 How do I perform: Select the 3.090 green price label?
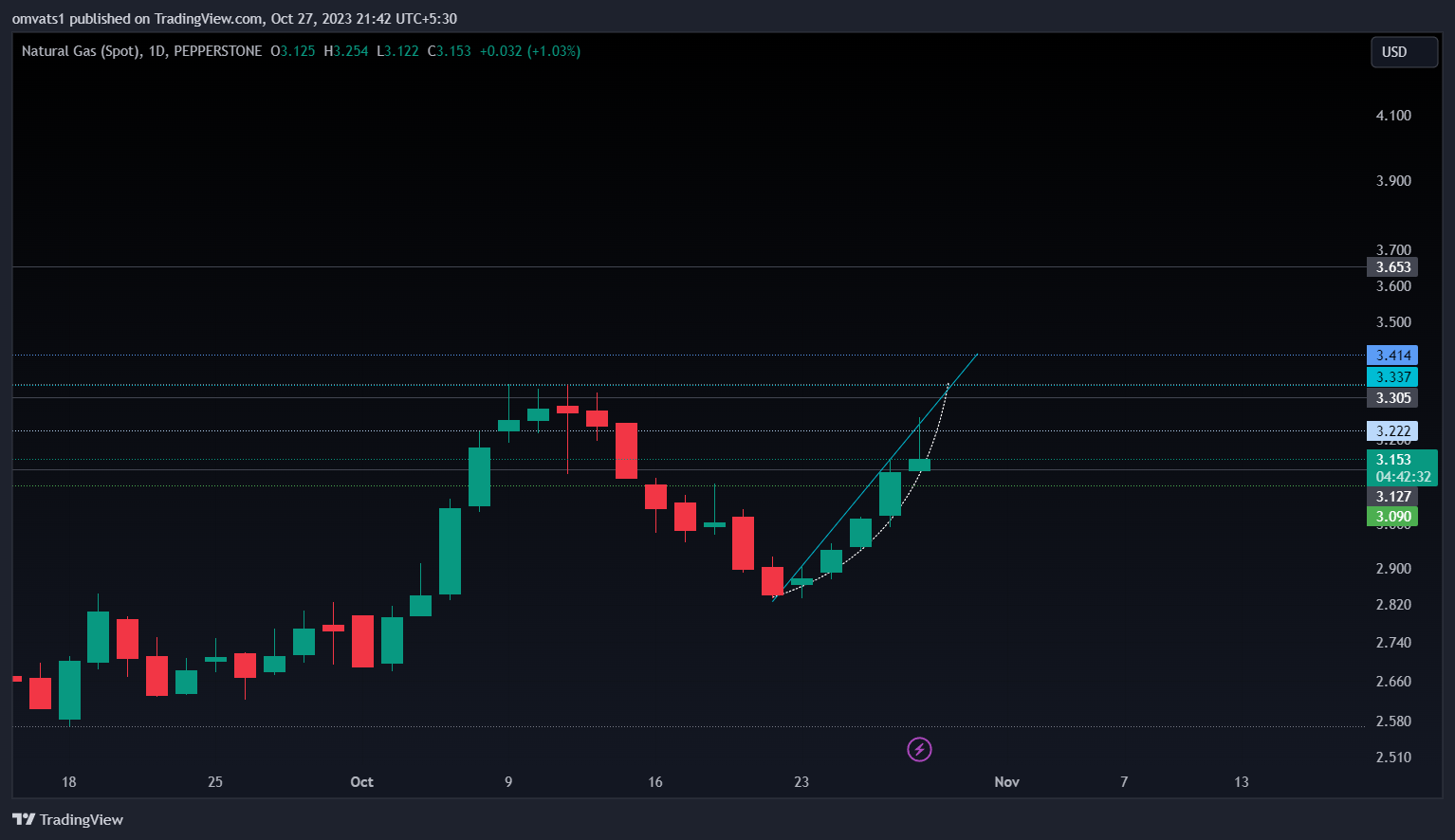tap(1392, 517)
